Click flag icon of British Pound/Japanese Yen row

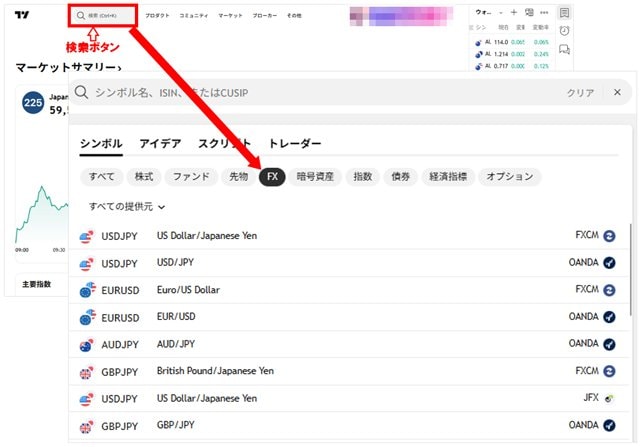(87, 372)
